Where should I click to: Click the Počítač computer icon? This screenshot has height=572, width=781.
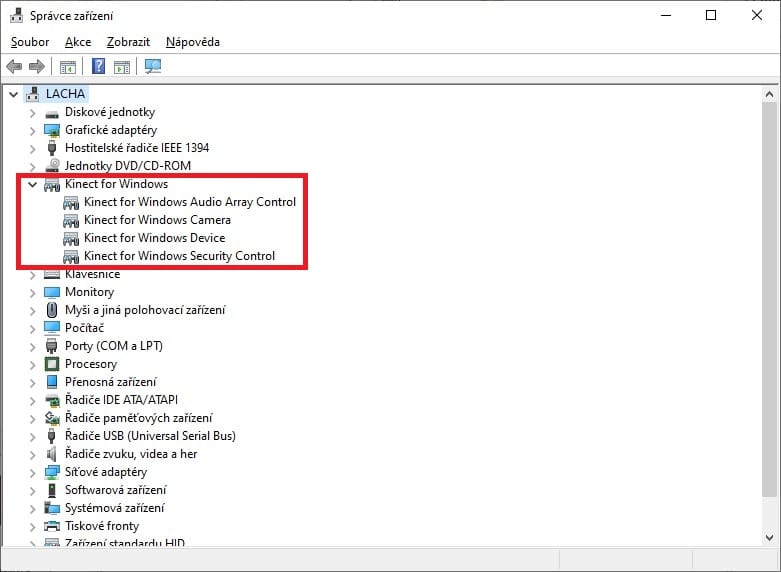point(52,328)
